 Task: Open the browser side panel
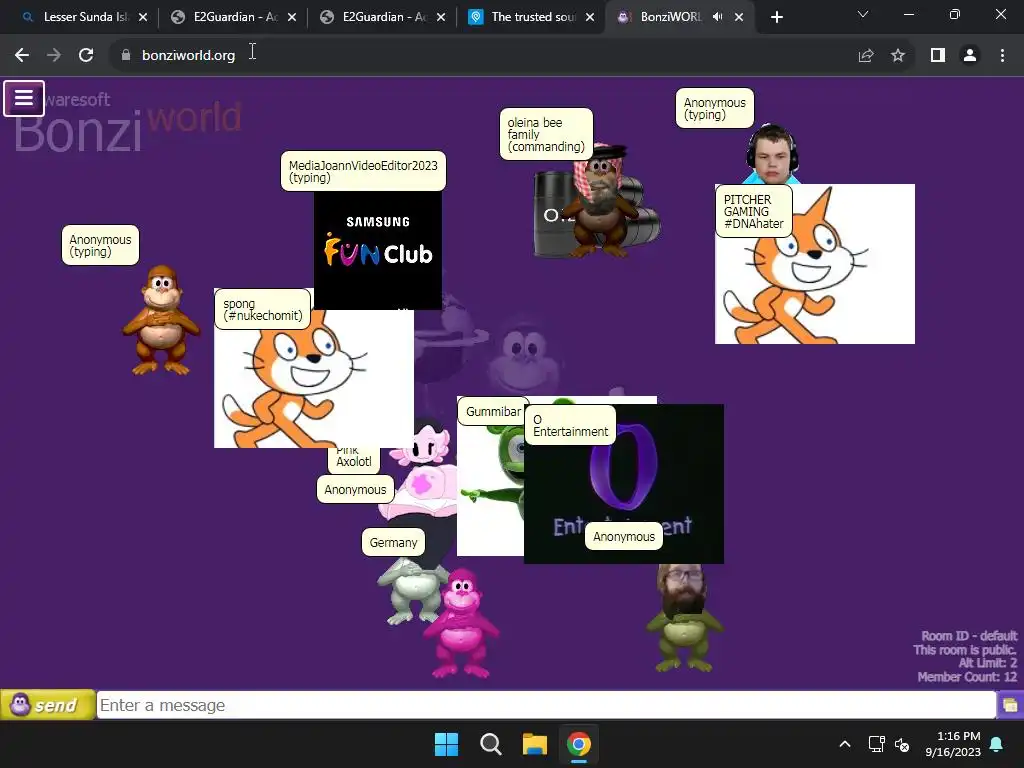pyautogui.click(x=938, y=56)
